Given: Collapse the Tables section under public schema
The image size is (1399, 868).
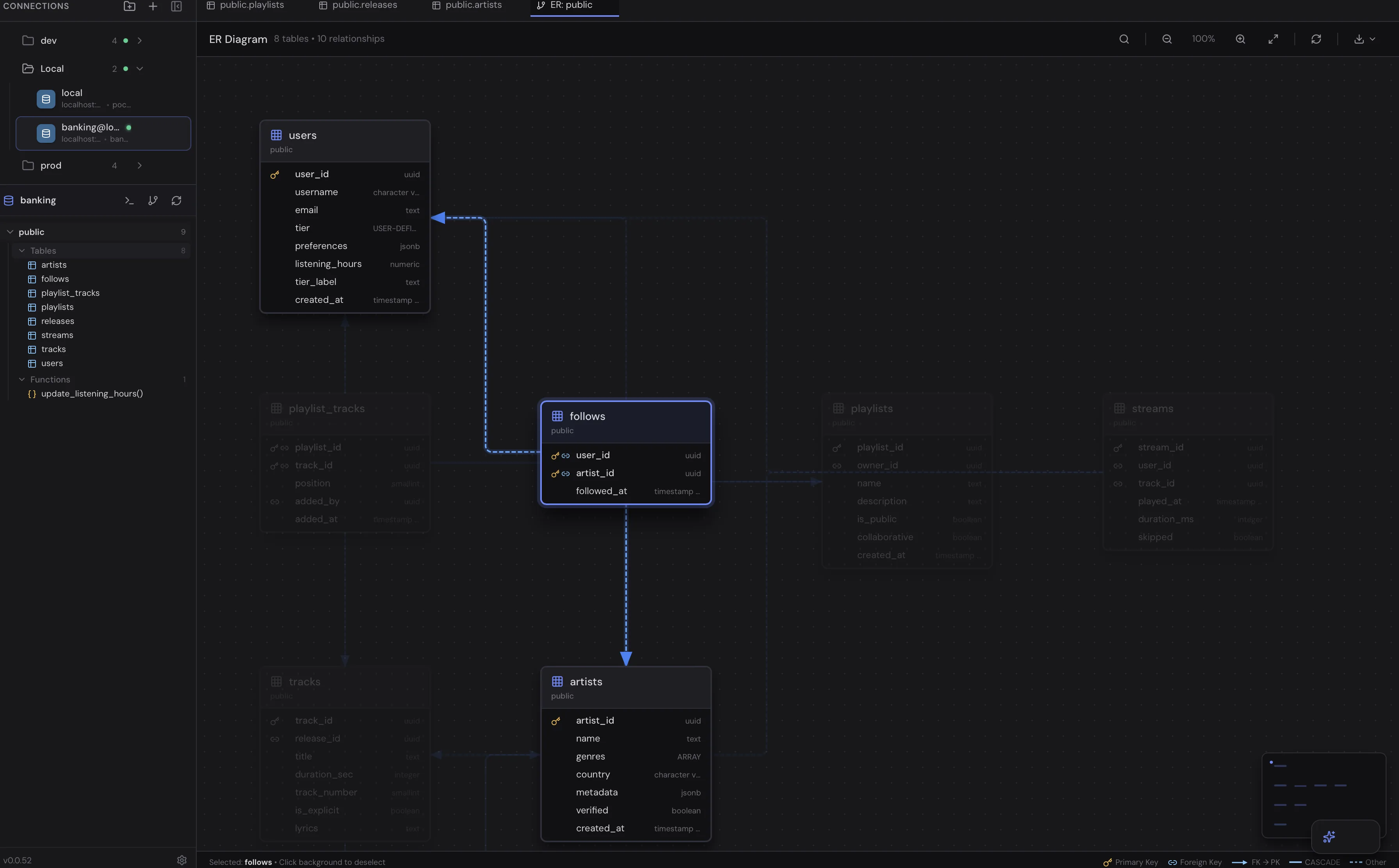Looking at the screenshot, I should coord(21,250).
